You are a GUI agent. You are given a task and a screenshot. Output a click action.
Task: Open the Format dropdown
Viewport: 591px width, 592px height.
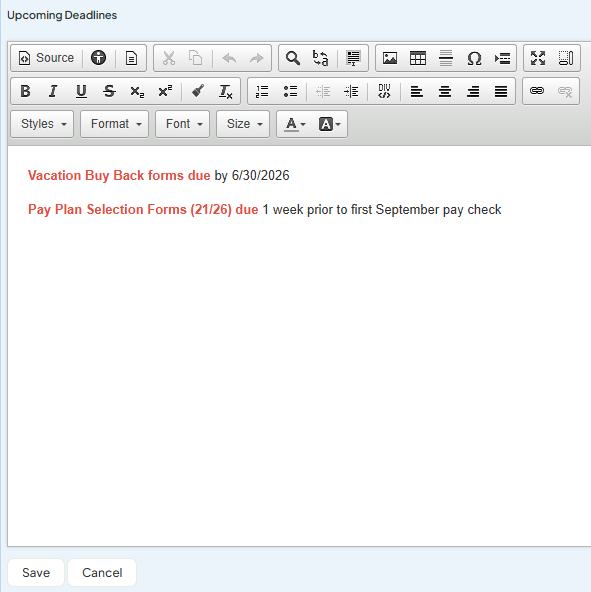114,124
